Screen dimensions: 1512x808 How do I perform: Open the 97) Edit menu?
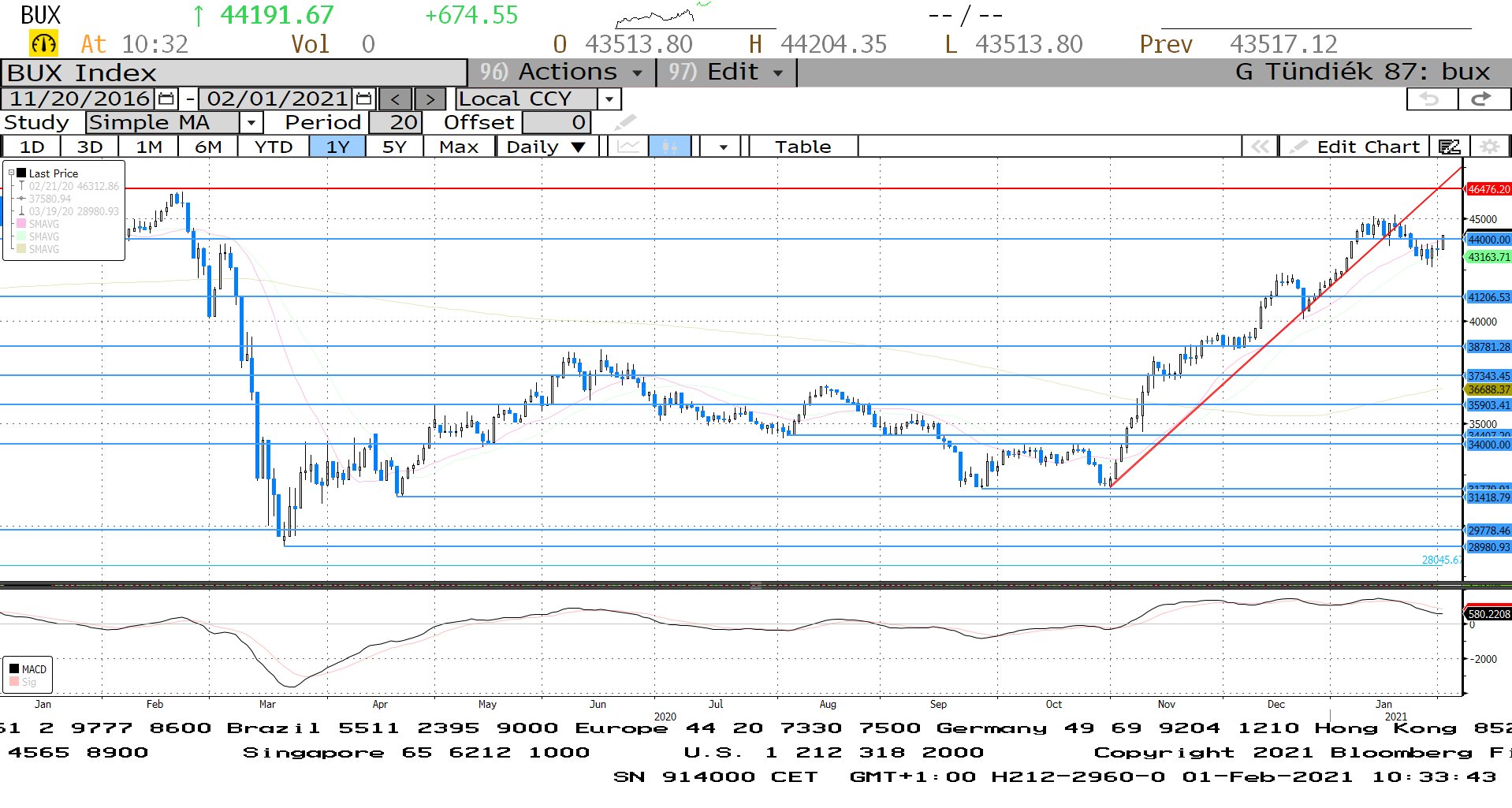[726, 73]
